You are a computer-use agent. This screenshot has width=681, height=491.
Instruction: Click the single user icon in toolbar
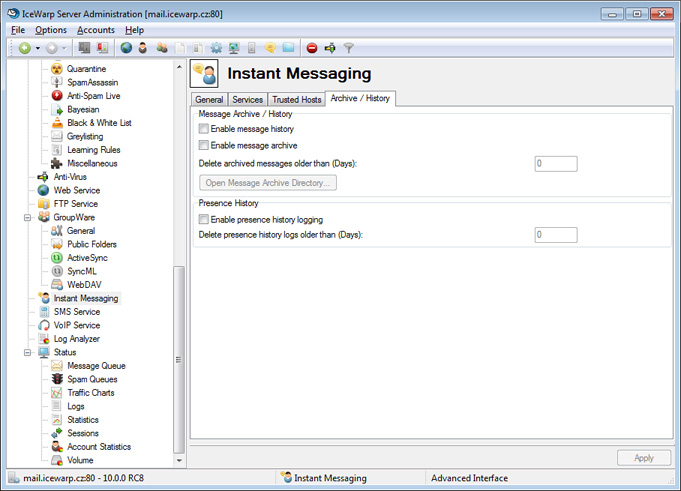point(142,47)
